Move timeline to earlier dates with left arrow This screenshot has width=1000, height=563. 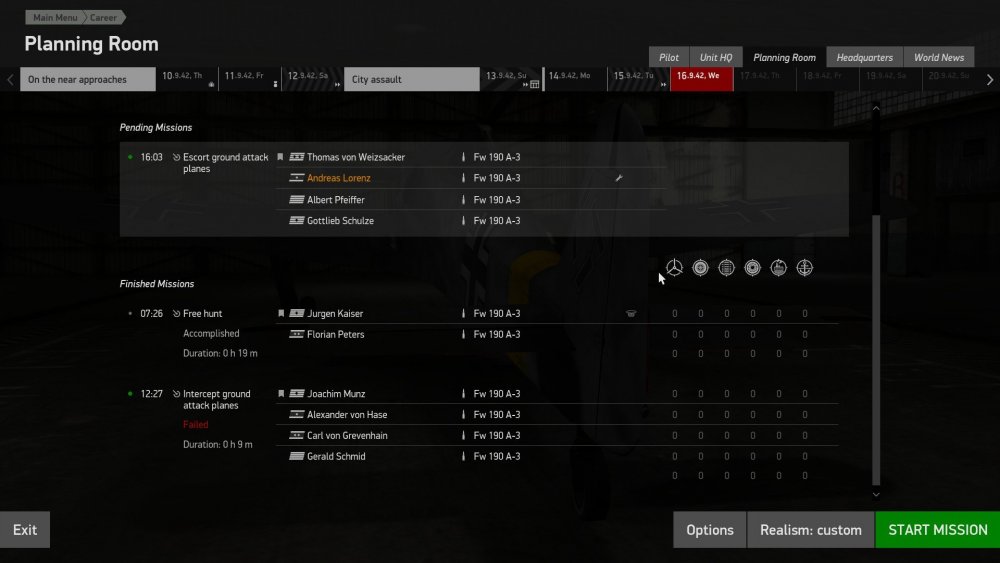coord(10,80)
